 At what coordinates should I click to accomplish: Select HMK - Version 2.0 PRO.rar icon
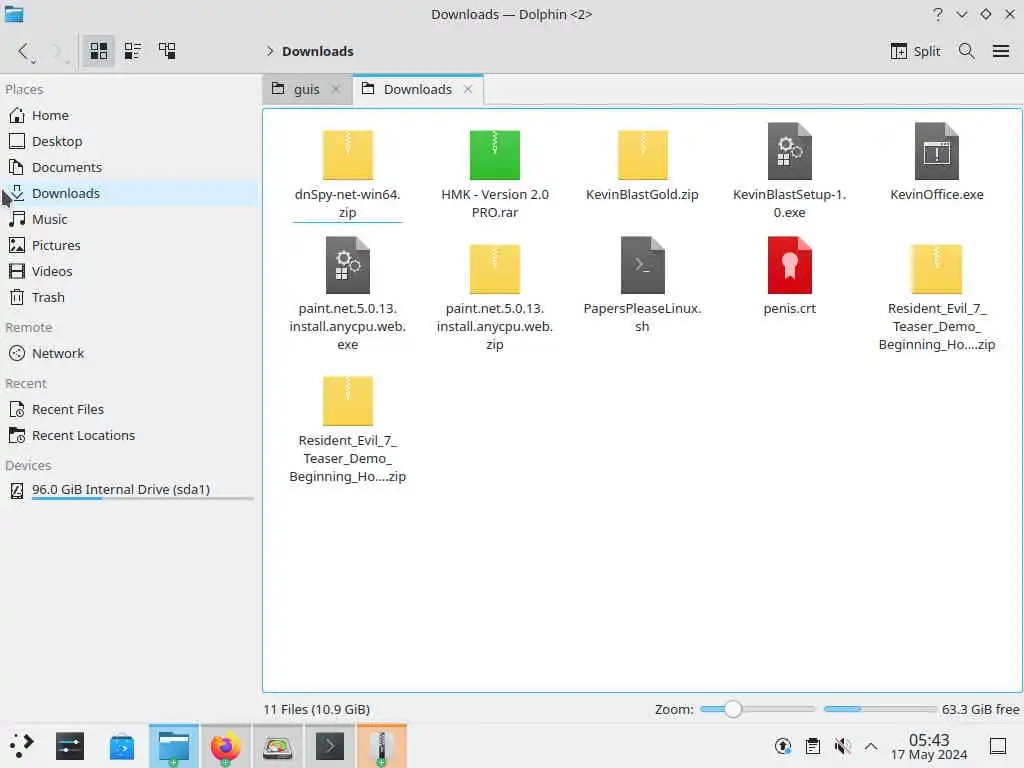(x=494, y=155)
